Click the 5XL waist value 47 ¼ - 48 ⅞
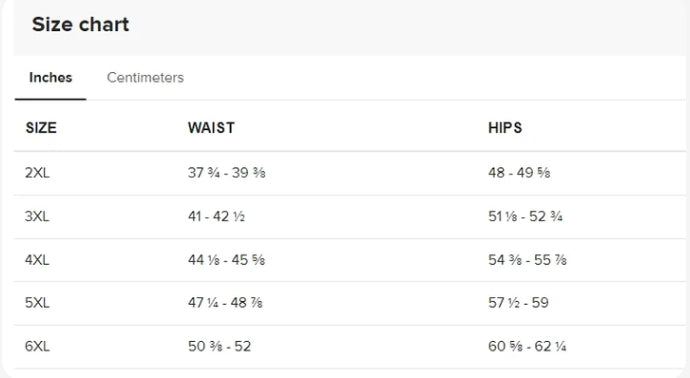Viewport: 690px width, 378px height. click(x=225, y=303)
